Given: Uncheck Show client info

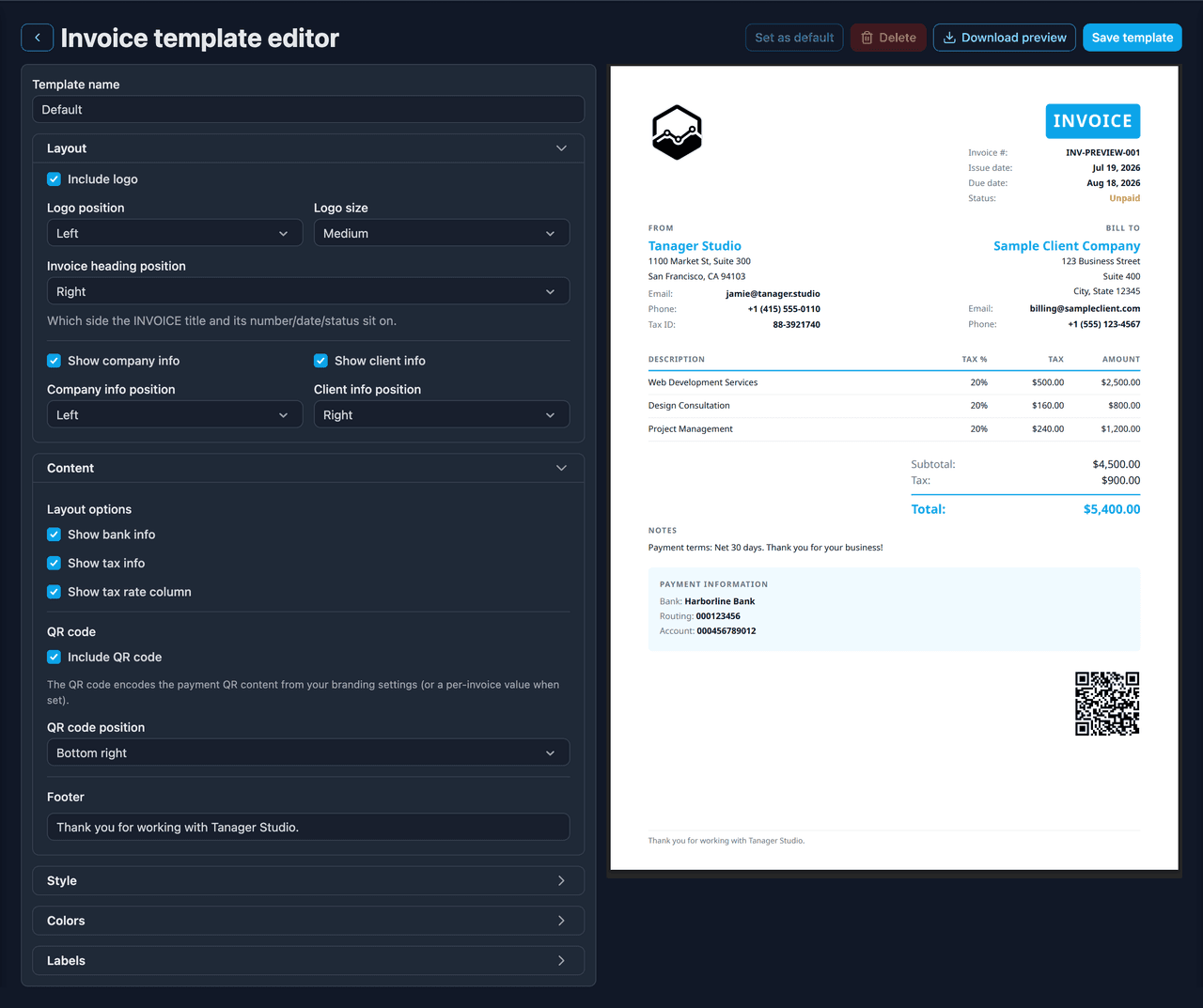Looking at the screenshot, I should (320, 361).
